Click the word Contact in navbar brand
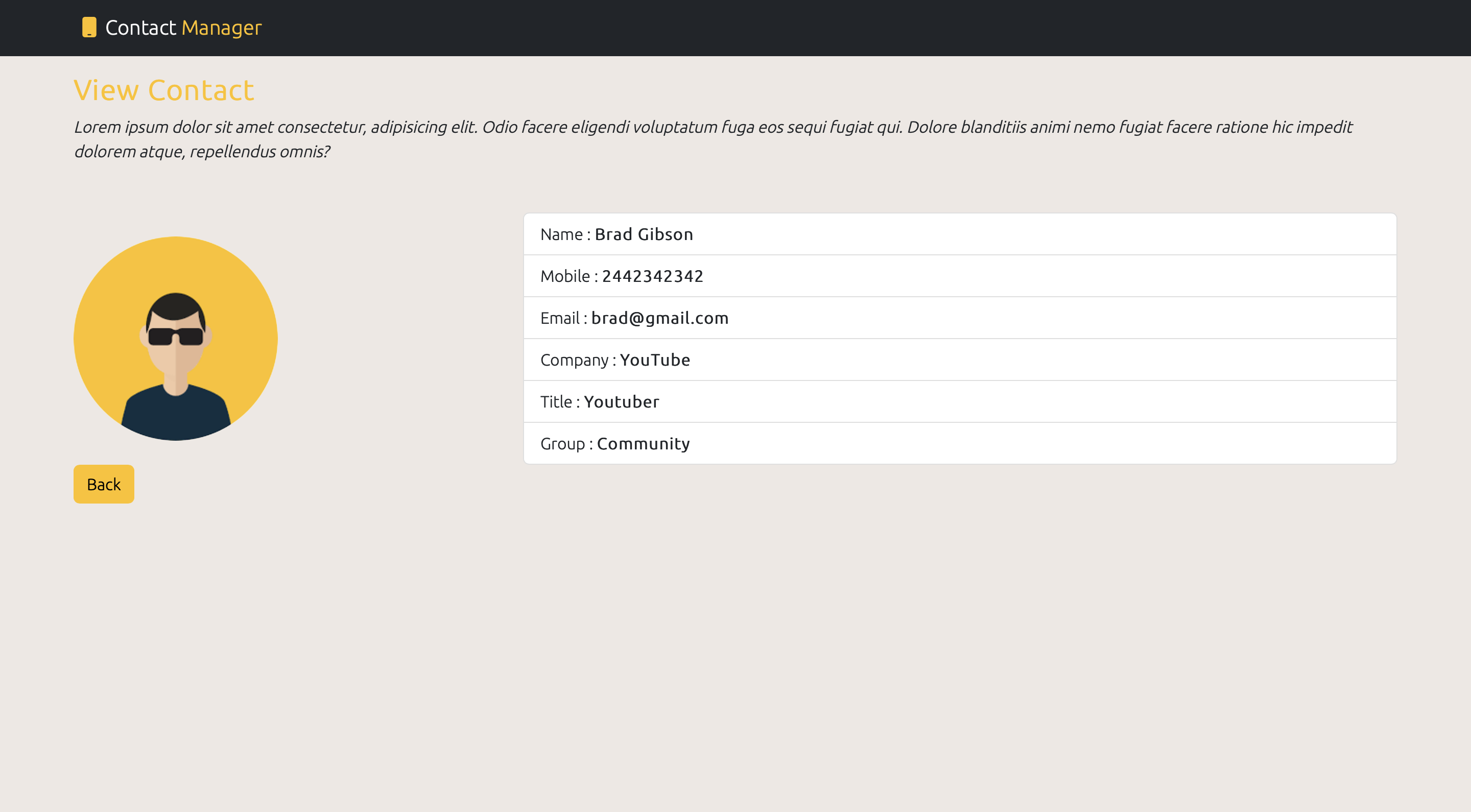Screen dimensions: 1471x812 pos(140,28)
